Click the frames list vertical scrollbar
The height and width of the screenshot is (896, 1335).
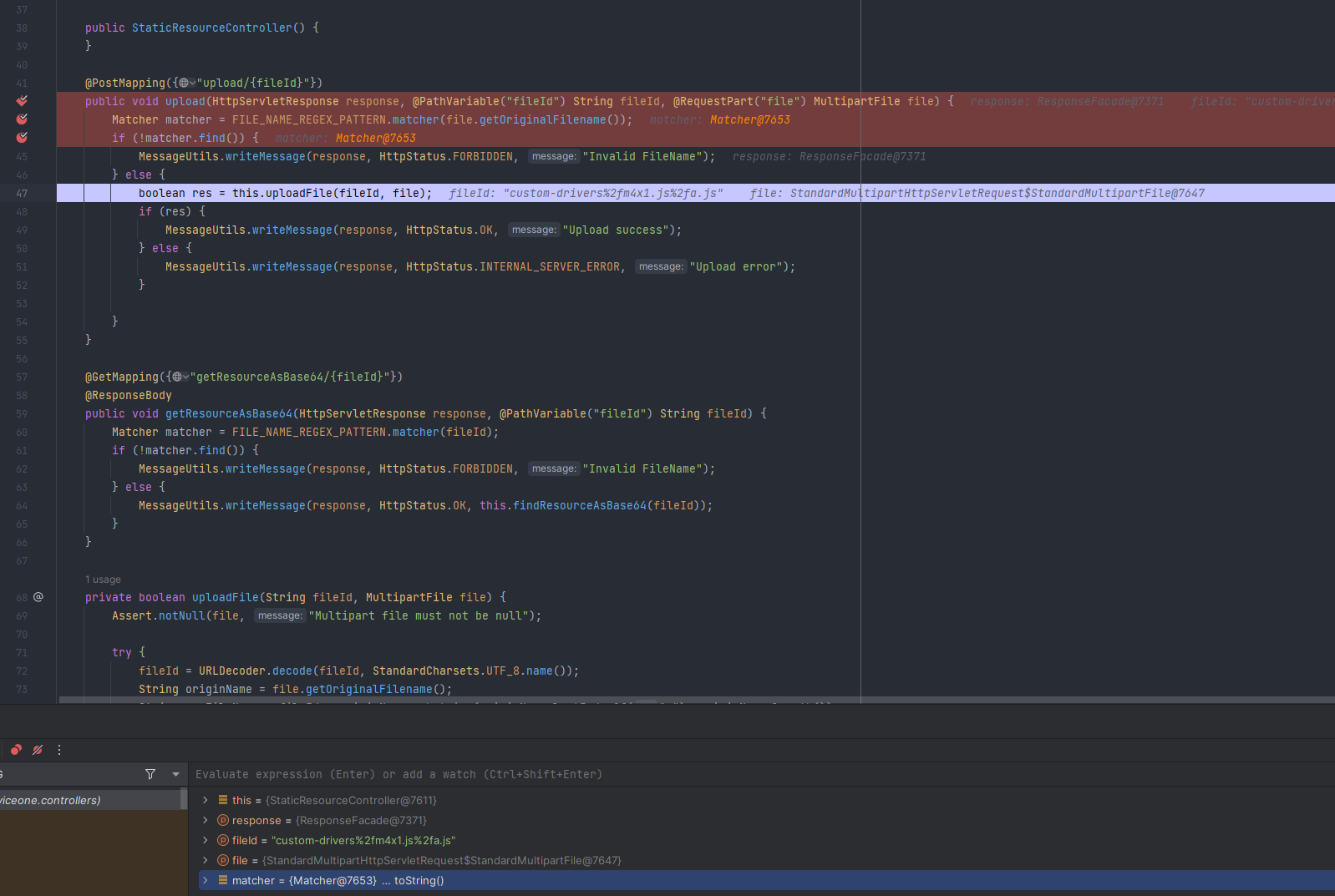point(184,800)
